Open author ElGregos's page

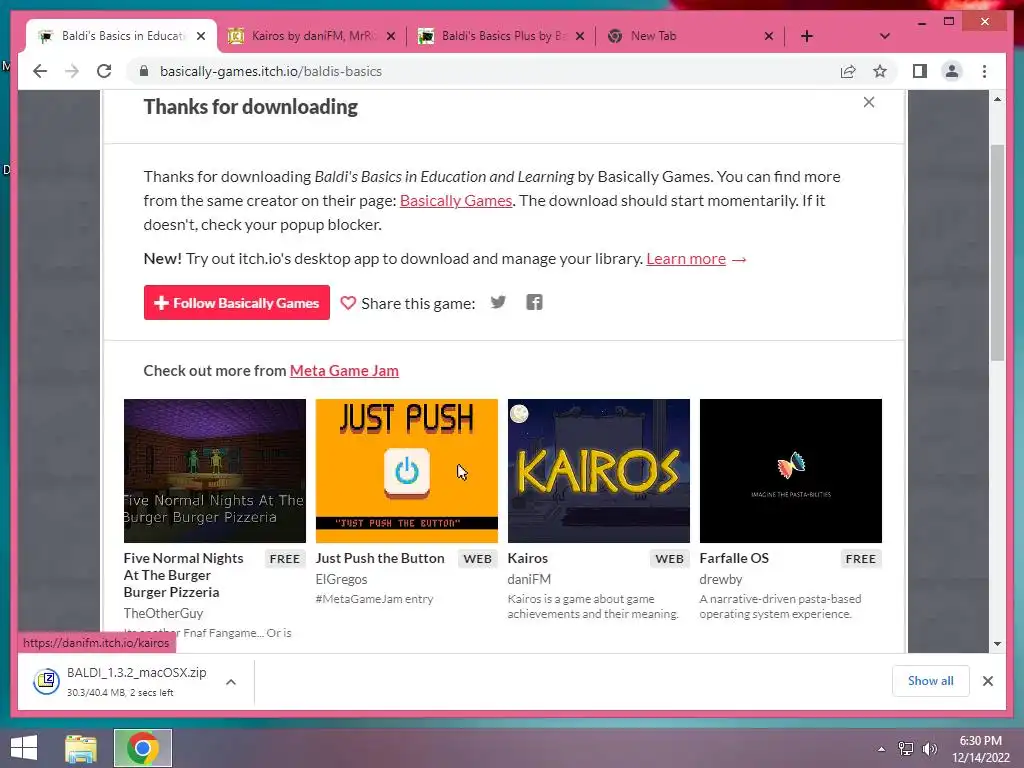pos(342,579)
